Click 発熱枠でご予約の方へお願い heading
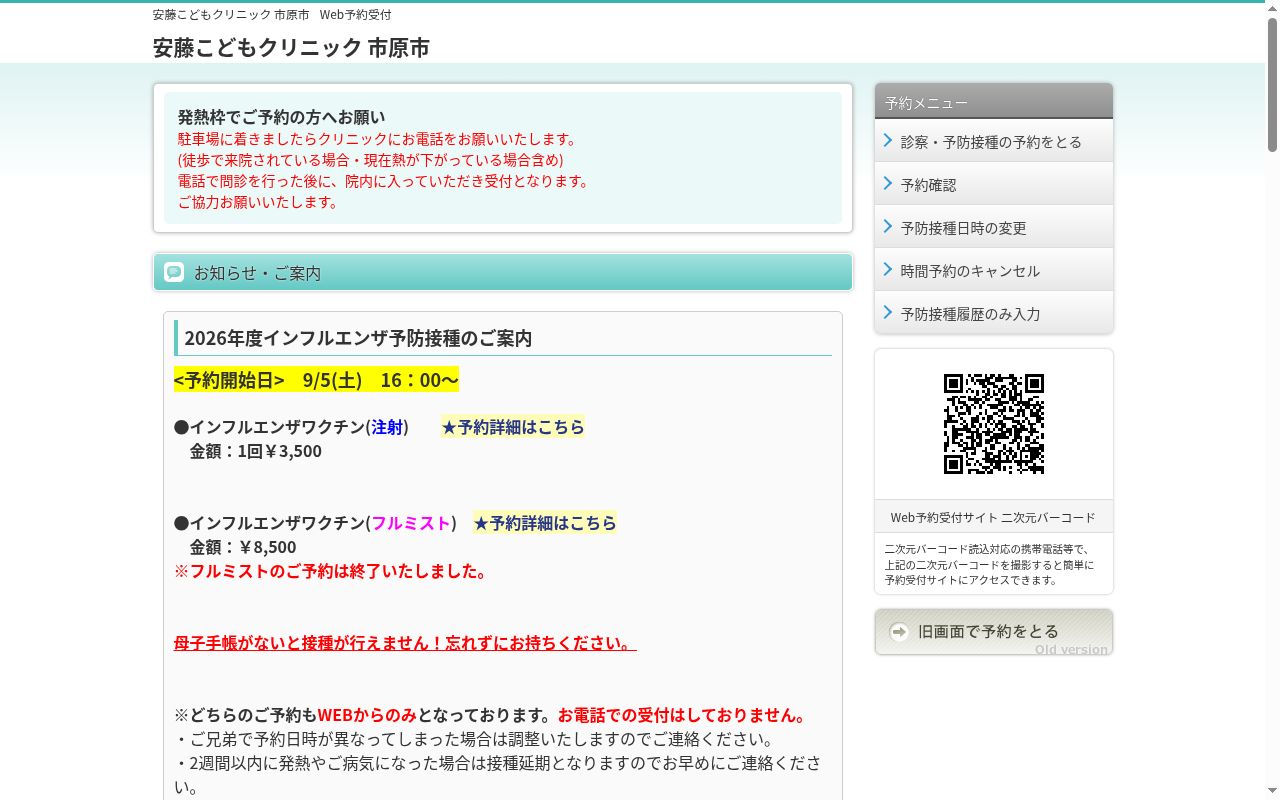 click(x=281, y=117)
